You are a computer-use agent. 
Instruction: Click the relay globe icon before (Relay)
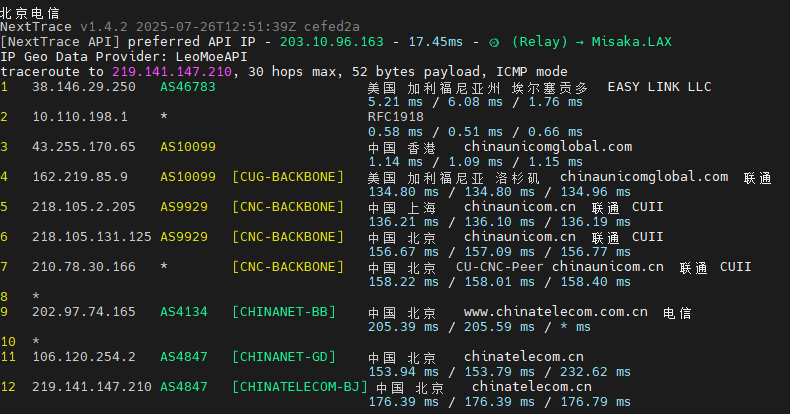(494, 42)
